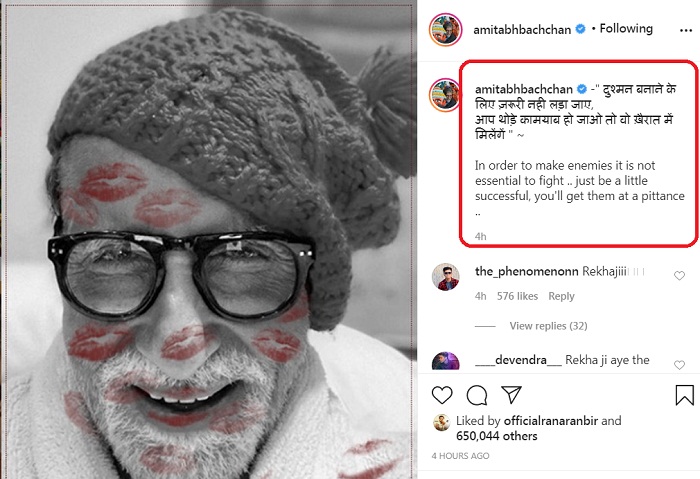Click the '4 HOURS AGO' post timestamp

point(461,456)
